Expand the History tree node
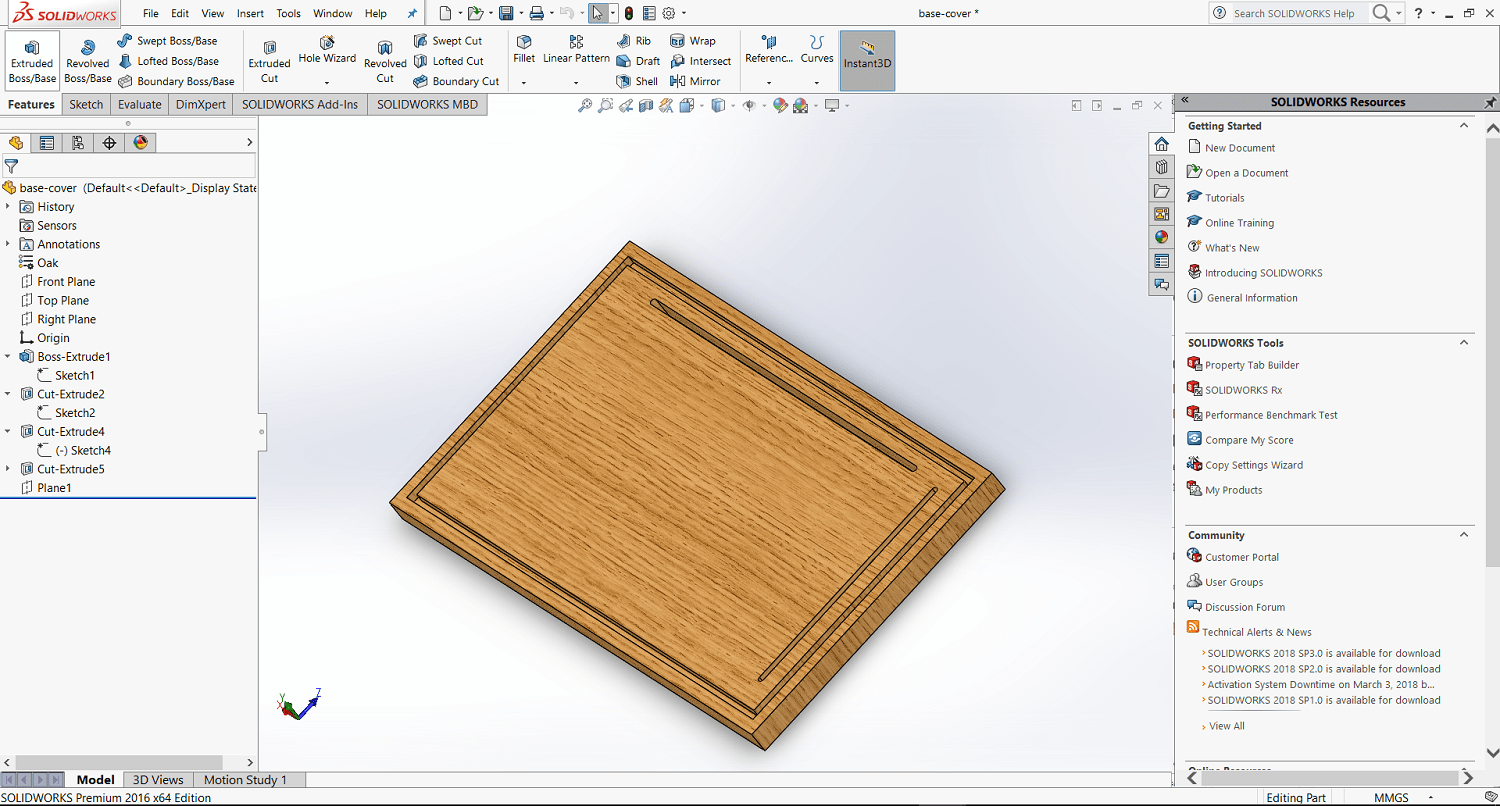 tap(8, 207)
